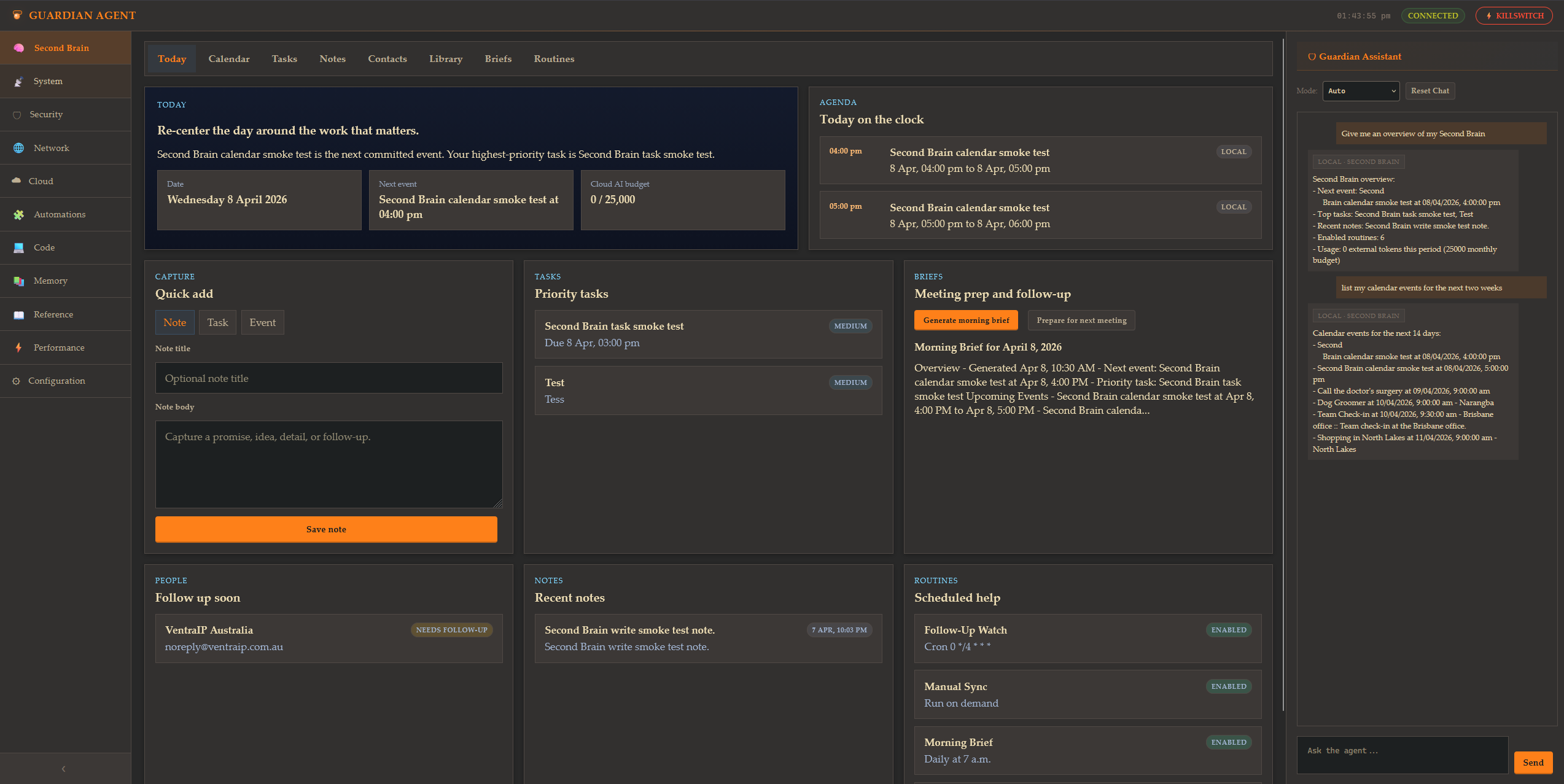Click the Code laptop icon
Image resolution: width=1564 pixels, height=784 pixels.
(19, 247)
